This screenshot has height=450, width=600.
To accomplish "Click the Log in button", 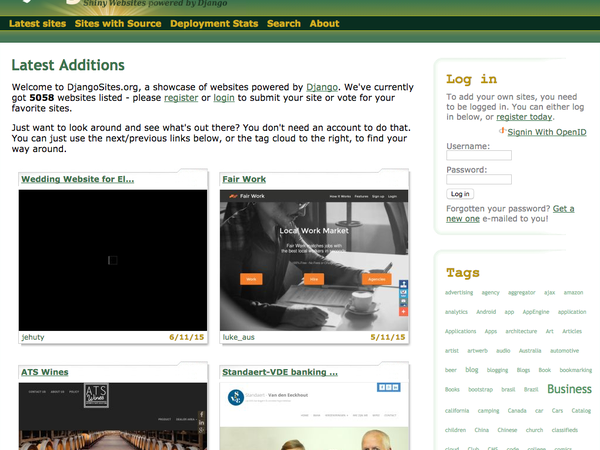I will [460, 194].
